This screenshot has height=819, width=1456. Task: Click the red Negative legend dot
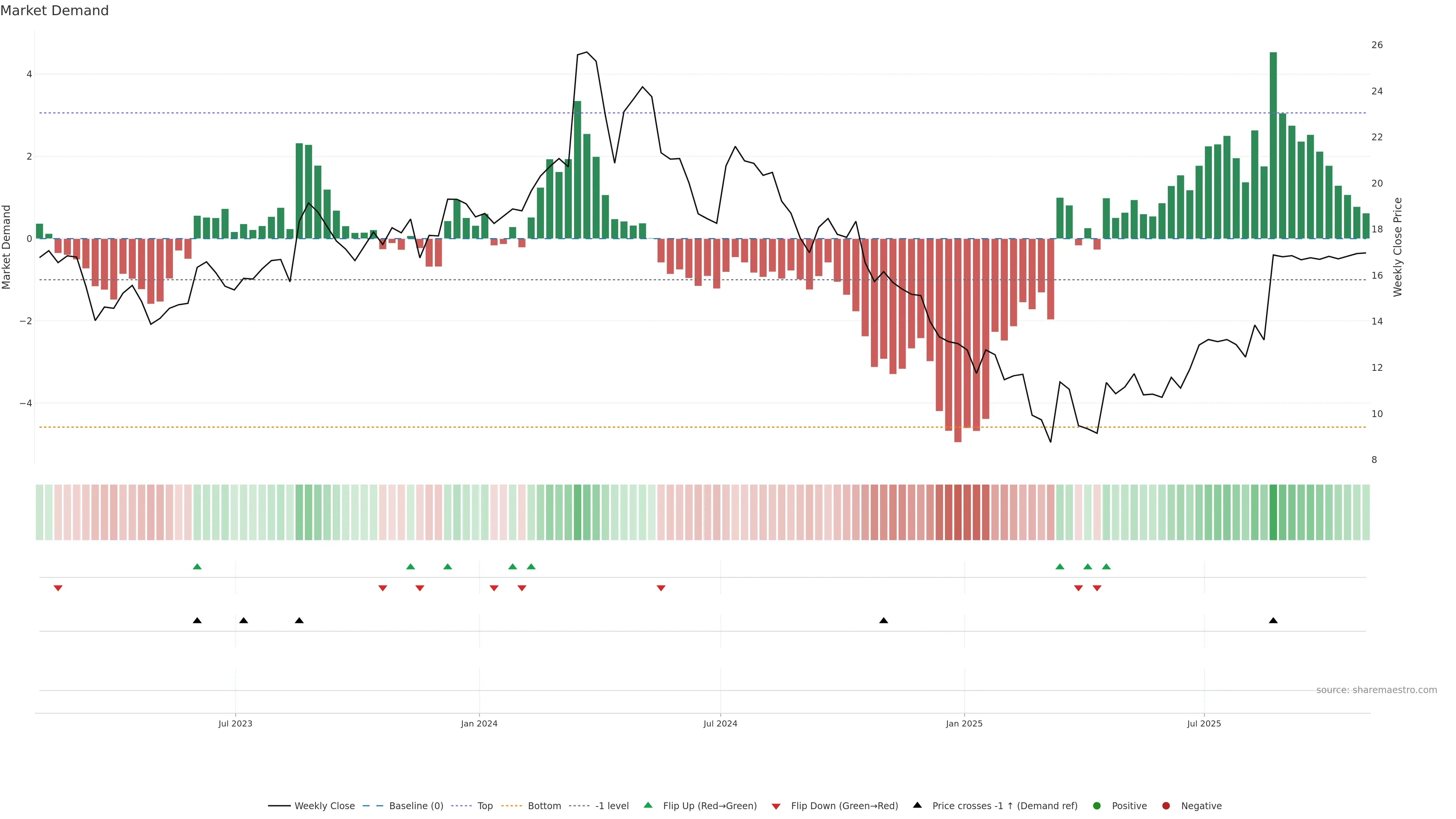point(1166,806)
